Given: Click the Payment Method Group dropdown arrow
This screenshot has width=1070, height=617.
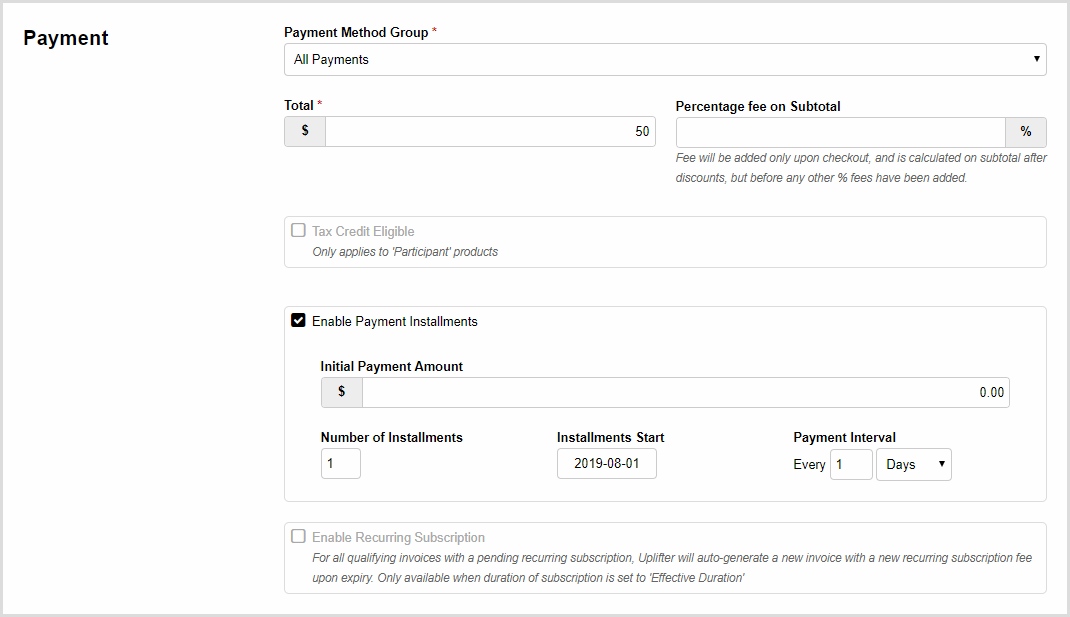Looking at the screenshot, I should [1036, 60].
